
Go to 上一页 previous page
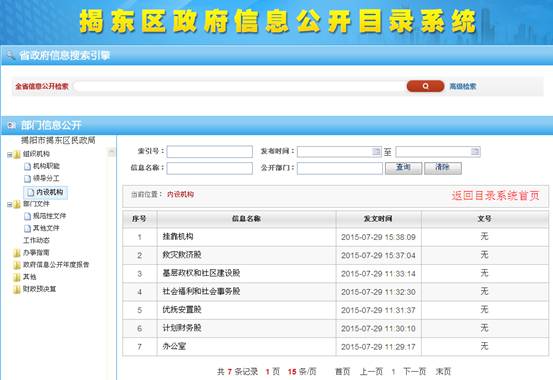point(371,372)
